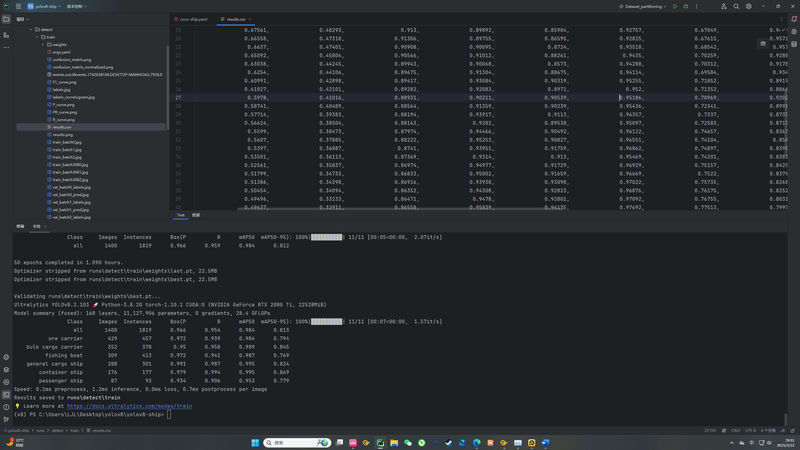Open Dataset_partitioning run configuration dropdown
Image resolution: width=800 pixels, height=450 pixels.
click(642, 6)
